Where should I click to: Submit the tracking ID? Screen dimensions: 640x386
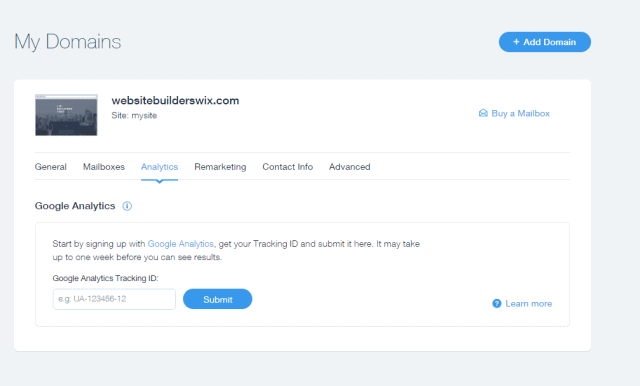(218, 299)
